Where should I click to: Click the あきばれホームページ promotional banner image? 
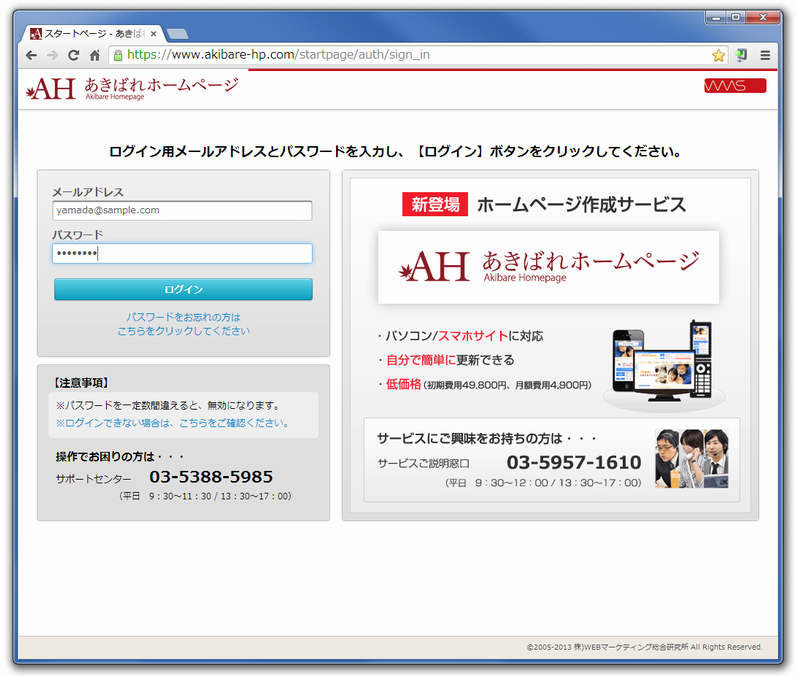coord(548,267)
